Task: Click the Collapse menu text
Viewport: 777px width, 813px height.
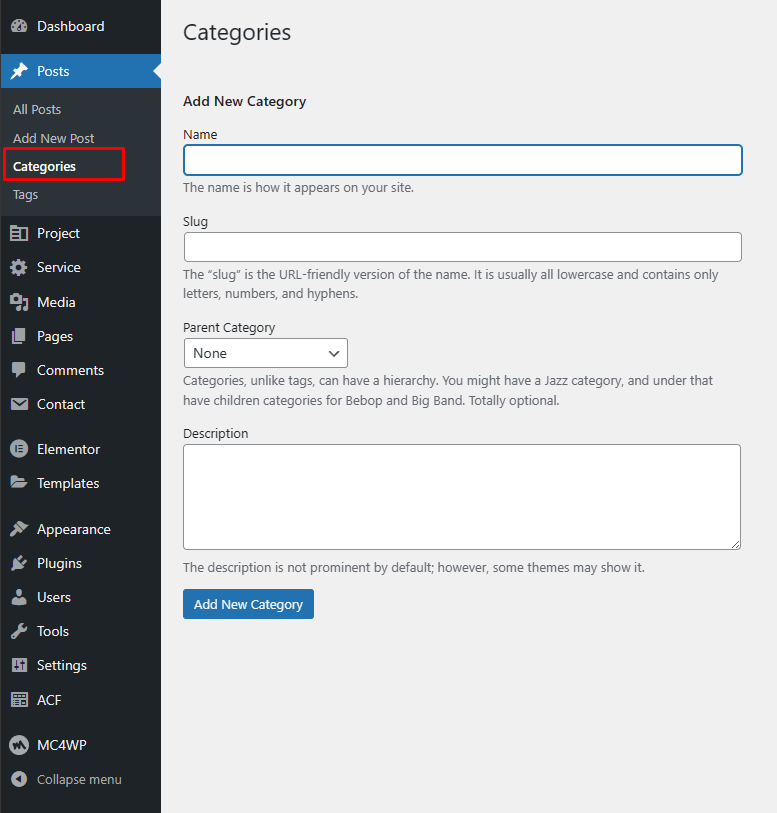Action: click(79, 779)
